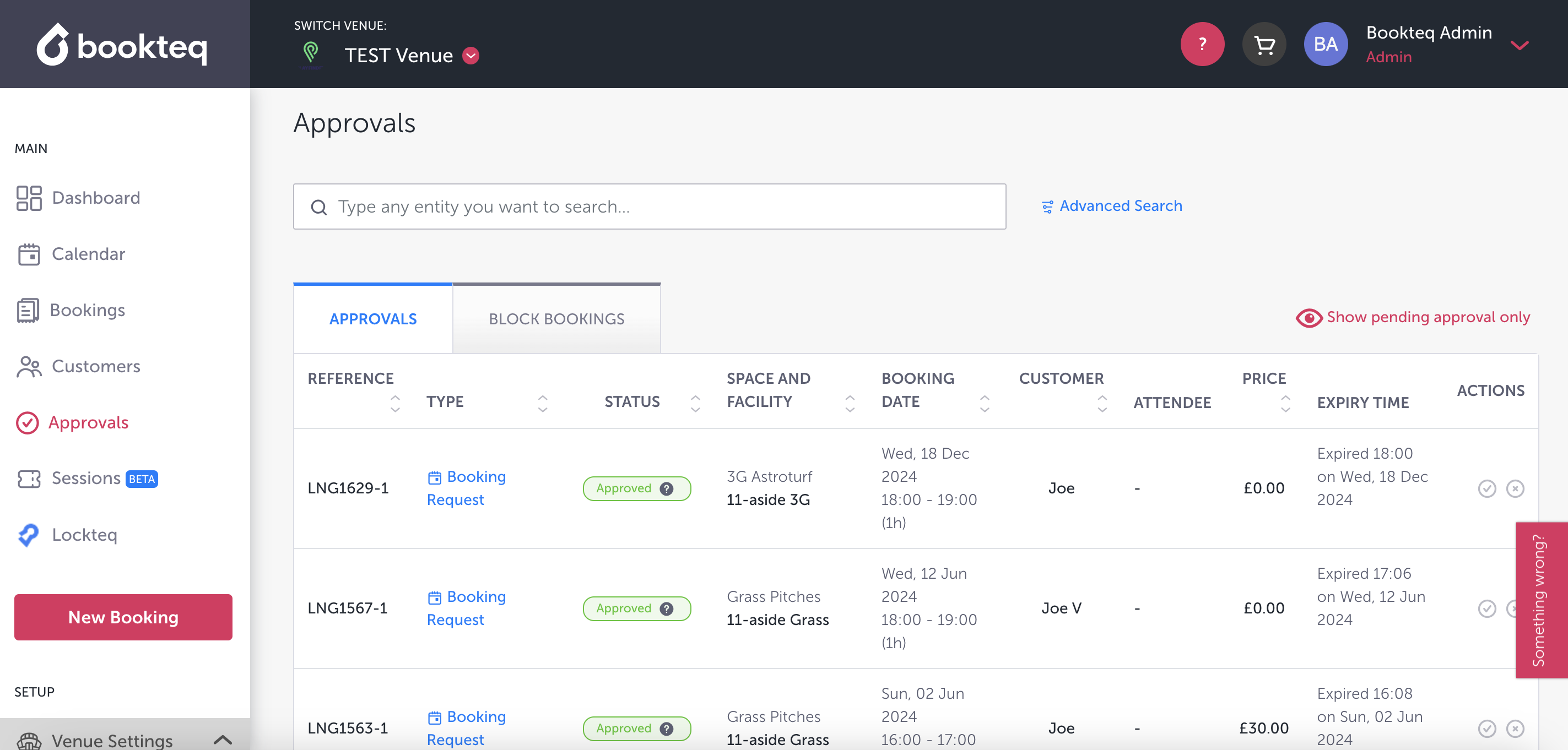Expand the Bookteq Admin account menu
This screenshot has width=1568, height=750.
coord(1520,45)
